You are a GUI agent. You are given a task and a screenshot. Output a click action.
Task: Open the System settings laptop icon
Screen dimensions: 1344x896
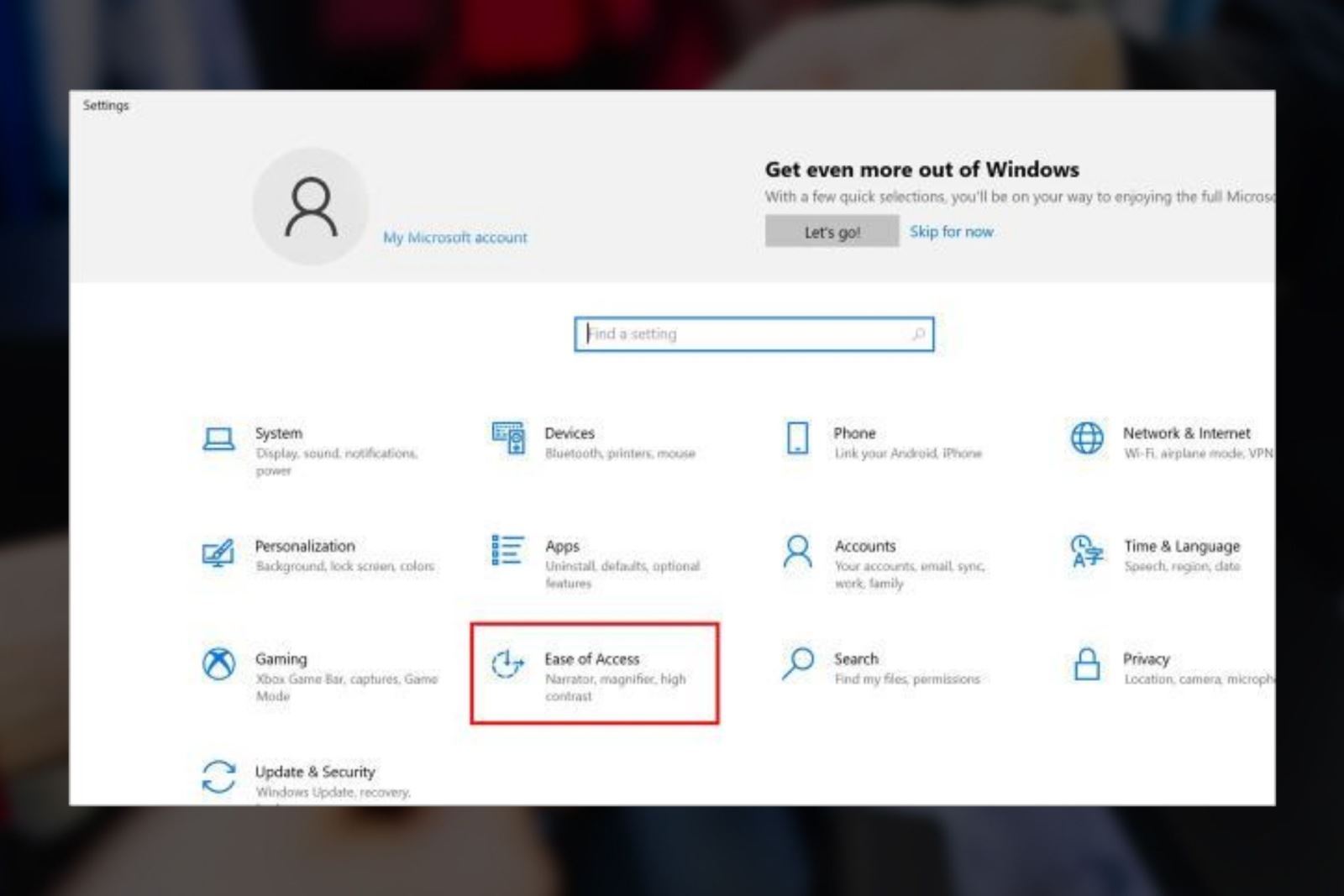coord(218,439)
